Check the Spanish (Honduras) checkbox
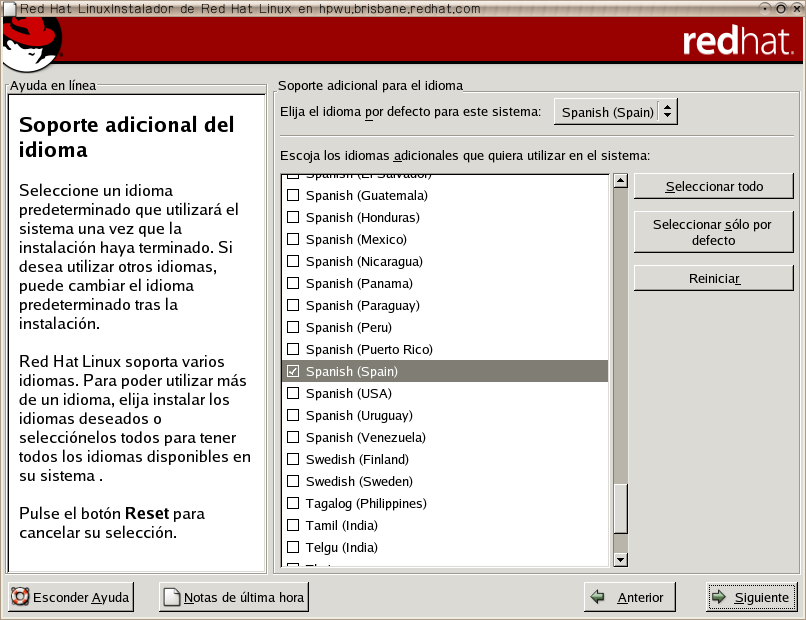The height and width of the screenshot is (620, 806). (x=293, y=217)
